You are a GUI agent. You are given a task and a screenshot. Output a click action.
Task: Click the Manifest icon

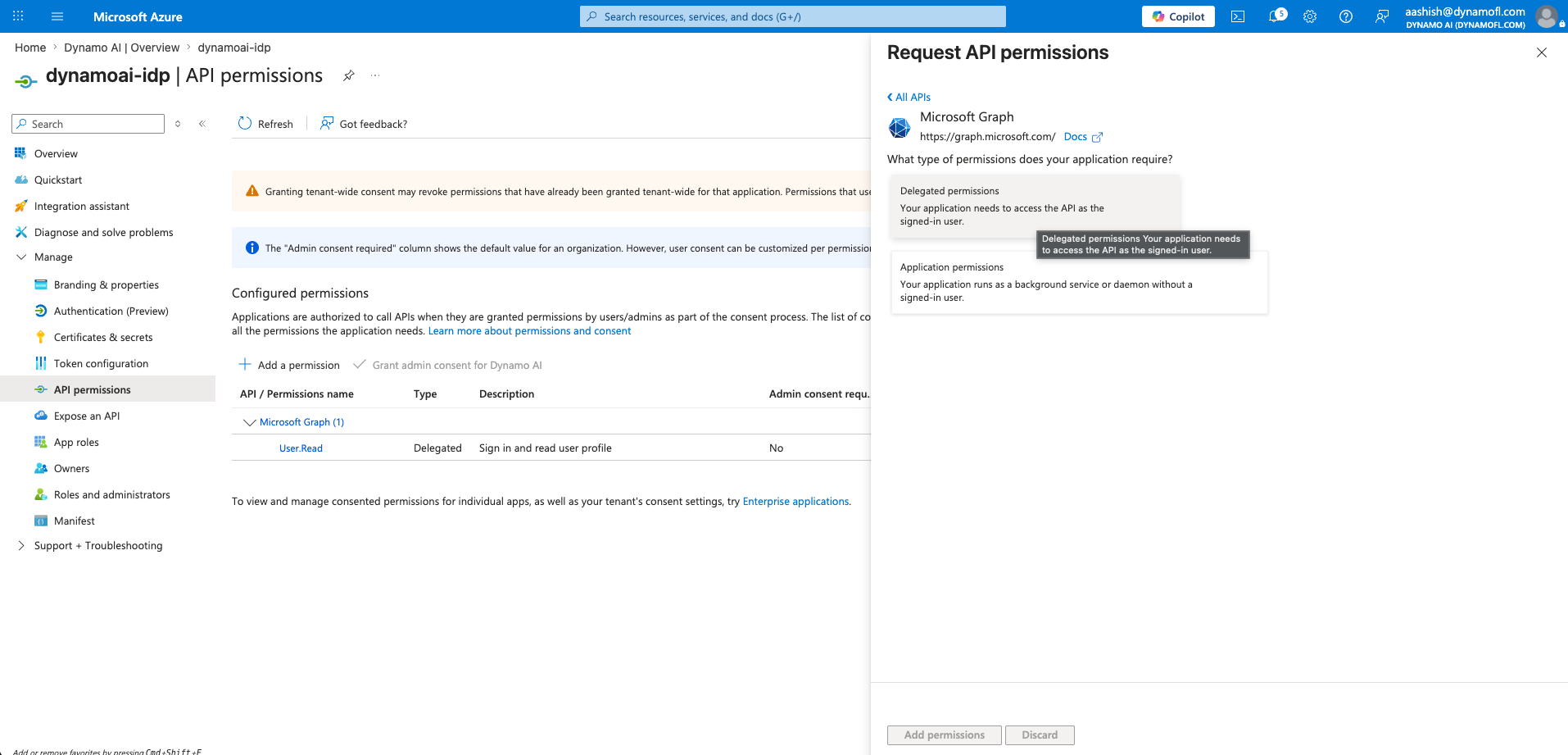coord(41,521)
